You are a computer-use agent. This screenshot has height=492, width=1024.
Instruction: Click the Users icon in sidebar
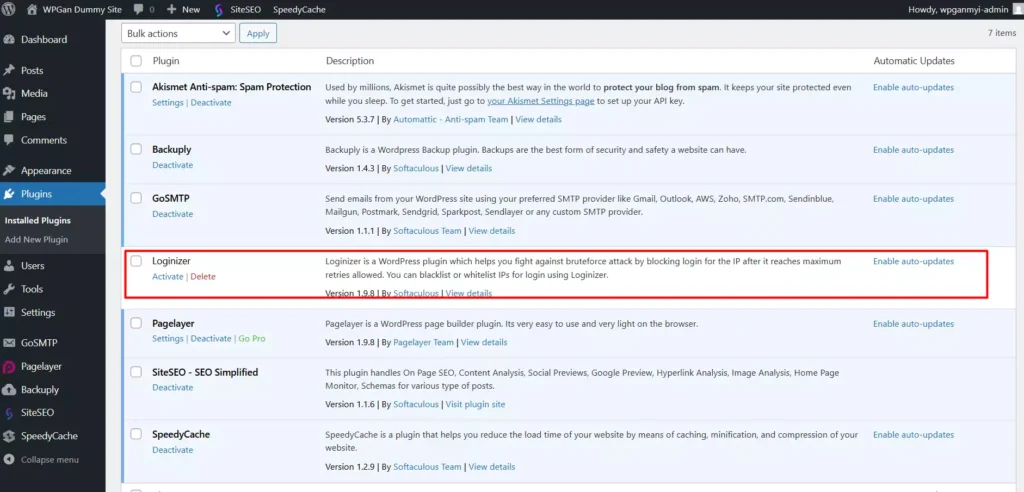9,266
